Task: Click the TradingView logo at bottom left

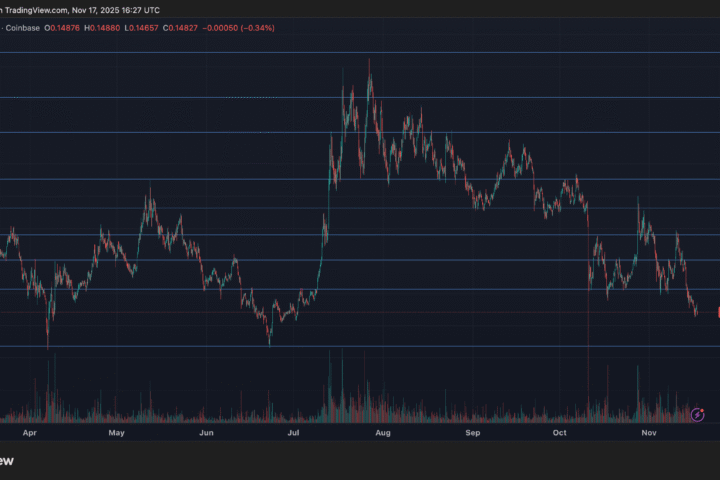Action: click(x=6, y=461)
